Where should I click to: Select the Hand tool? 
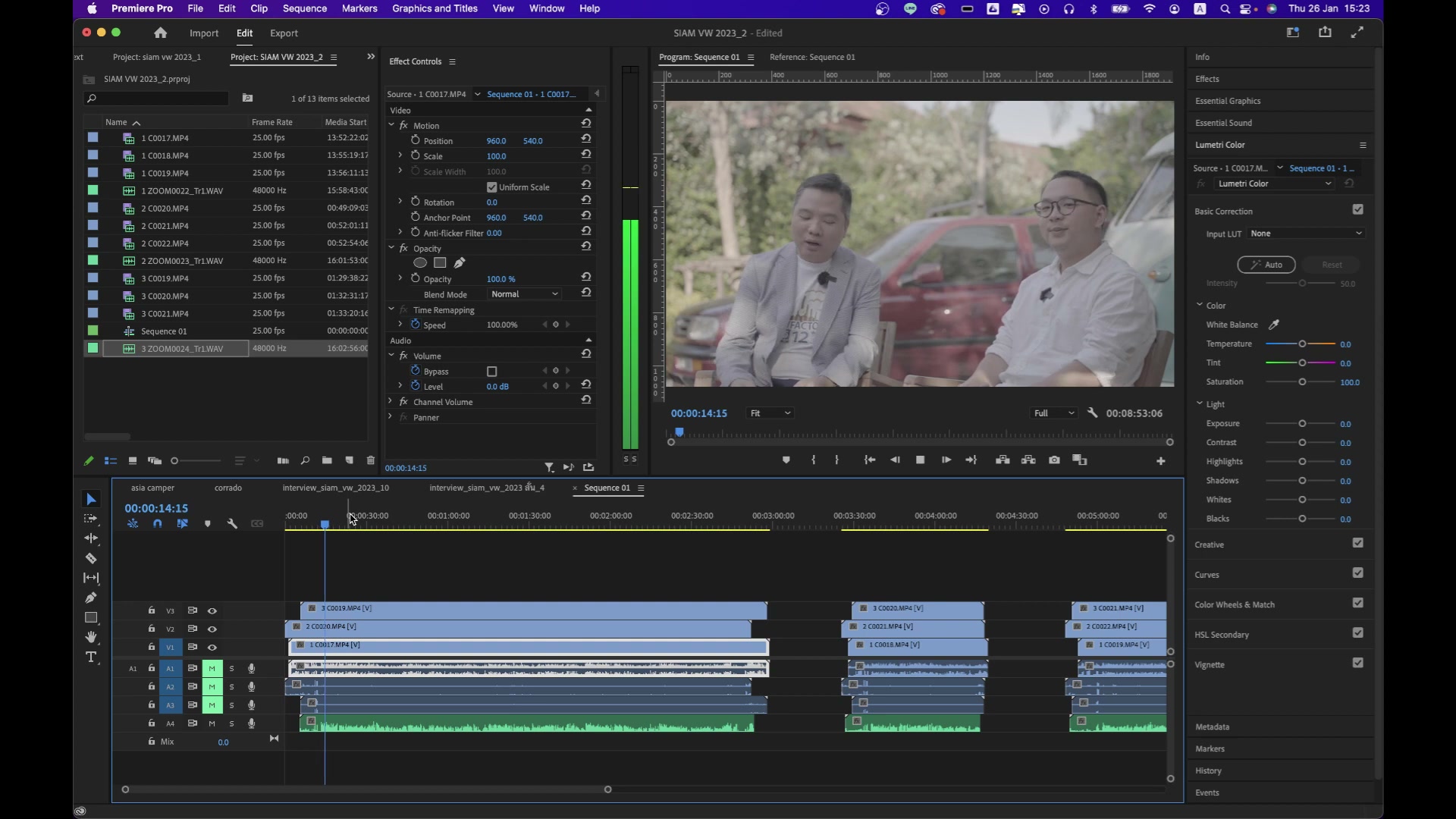(x=91, y=637)
